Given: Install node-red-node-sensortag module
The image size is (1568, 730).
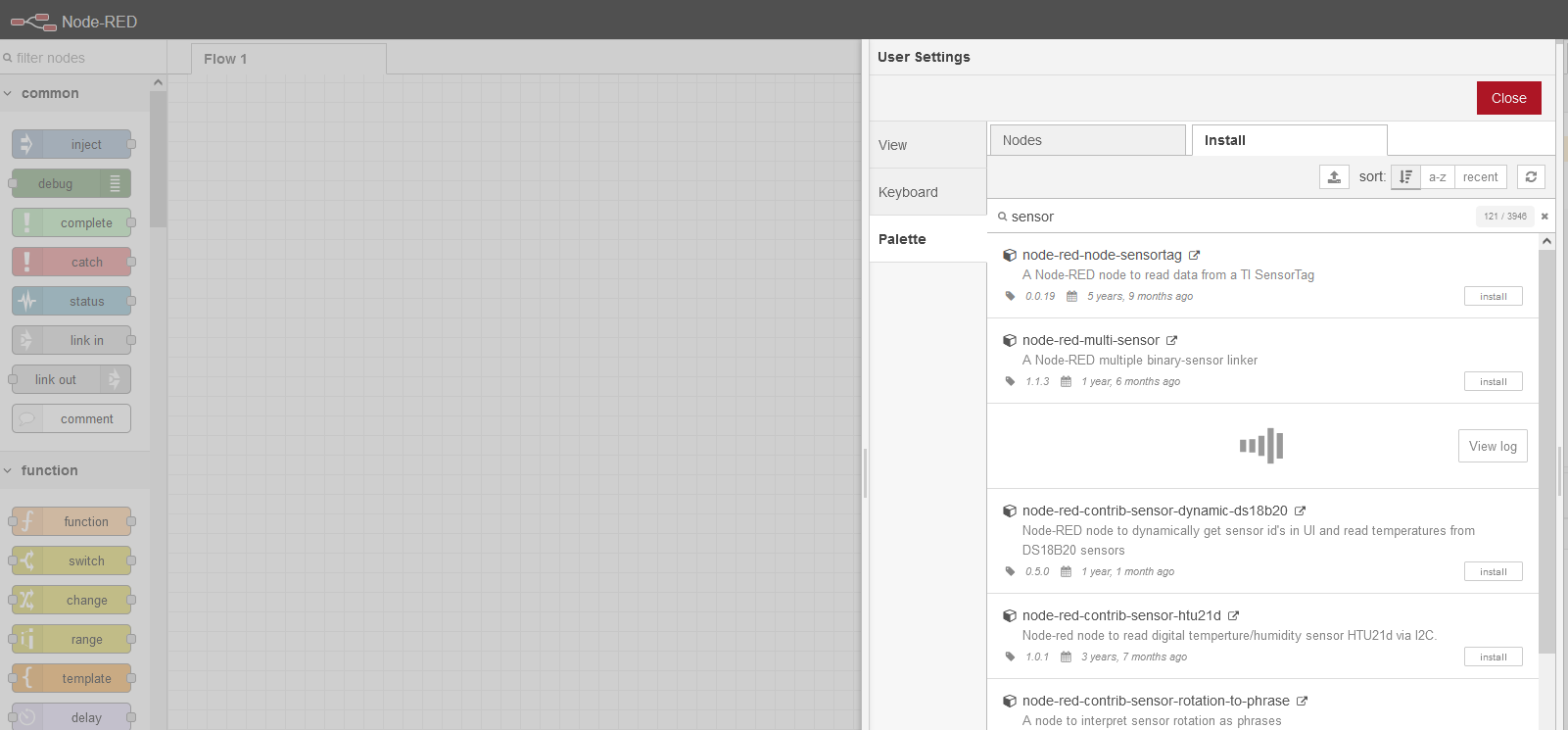Looking at the screenshot, I should [1493, 296].
